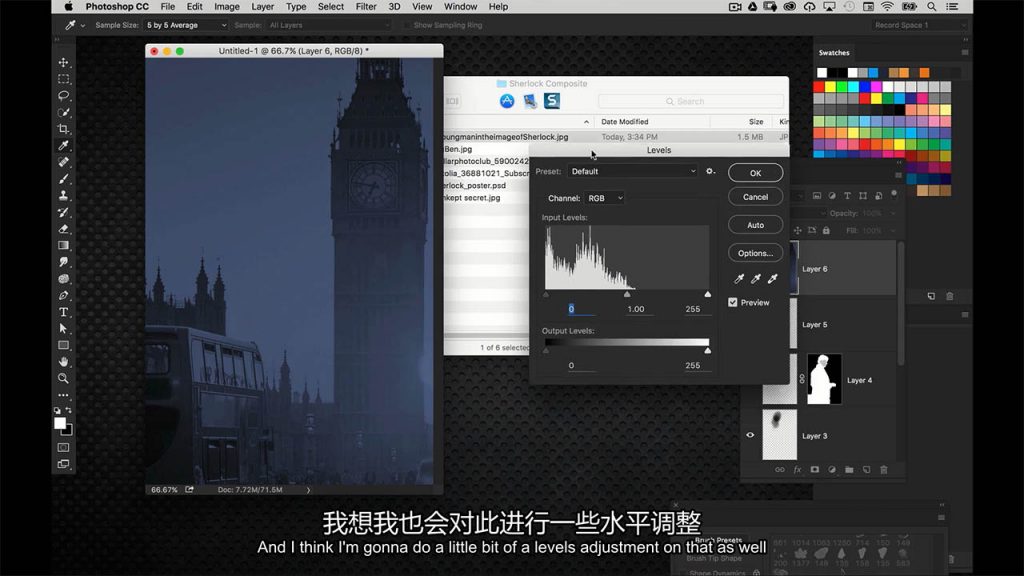
Task: Click OK in Levels dialog
Action: coord(756,173)
